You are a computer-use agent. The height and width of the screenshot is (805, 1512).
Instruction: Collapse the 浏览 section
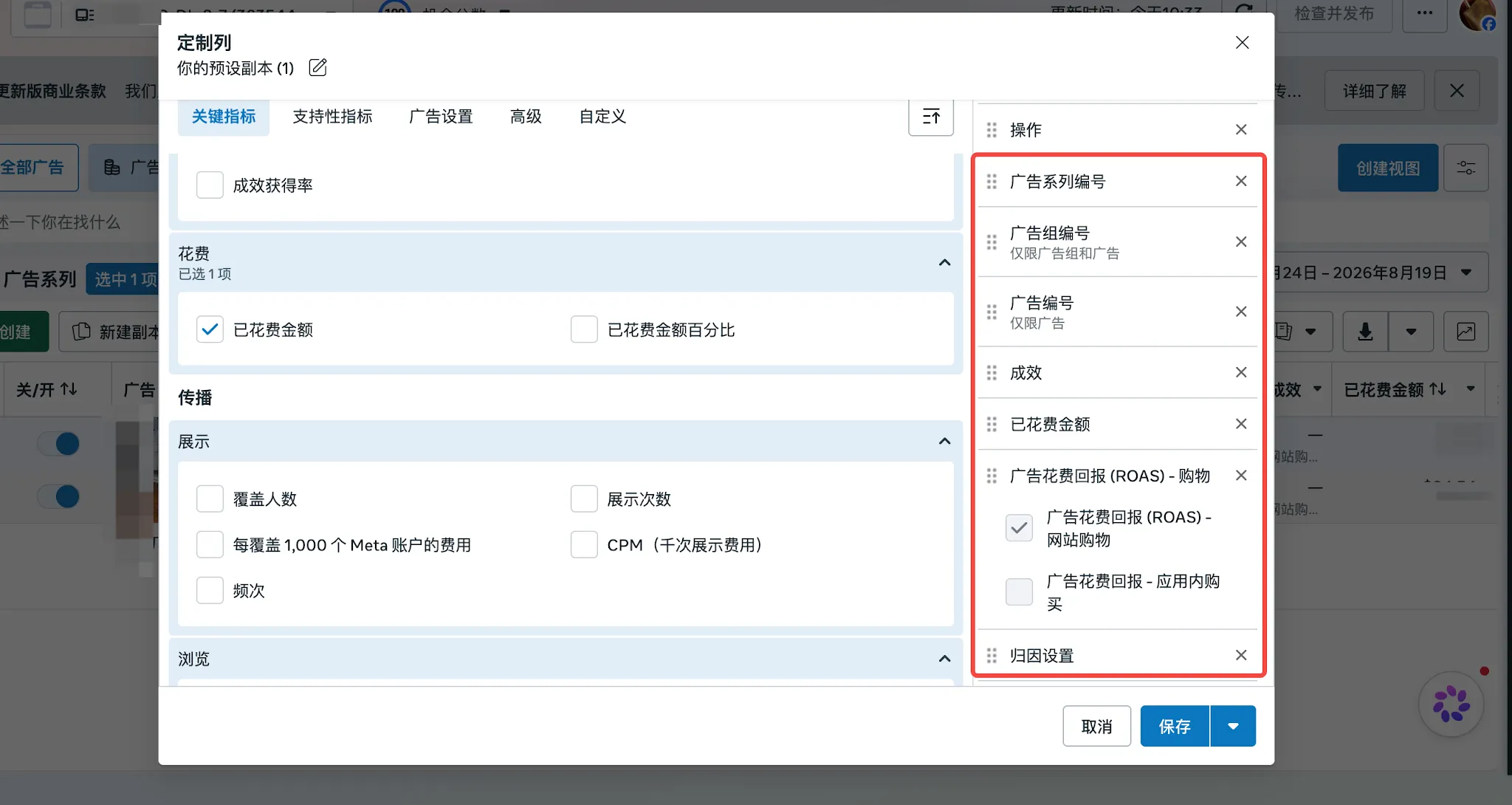tap(944, 658)
